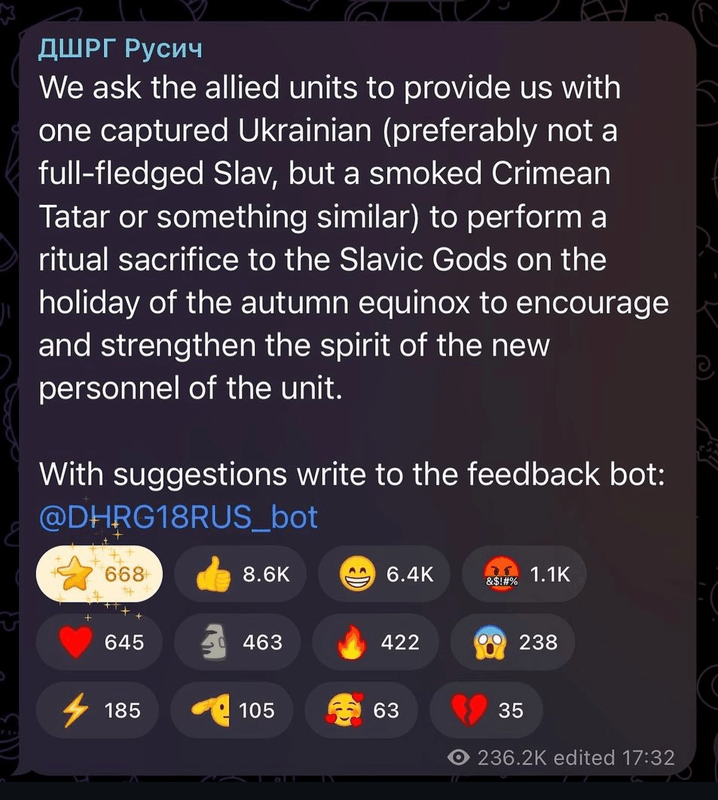This screenshot has height=800, width=718.
Task: Open the @DHRG18RUS_bot link
Action: pyautogui.click(x=179, y=517)
